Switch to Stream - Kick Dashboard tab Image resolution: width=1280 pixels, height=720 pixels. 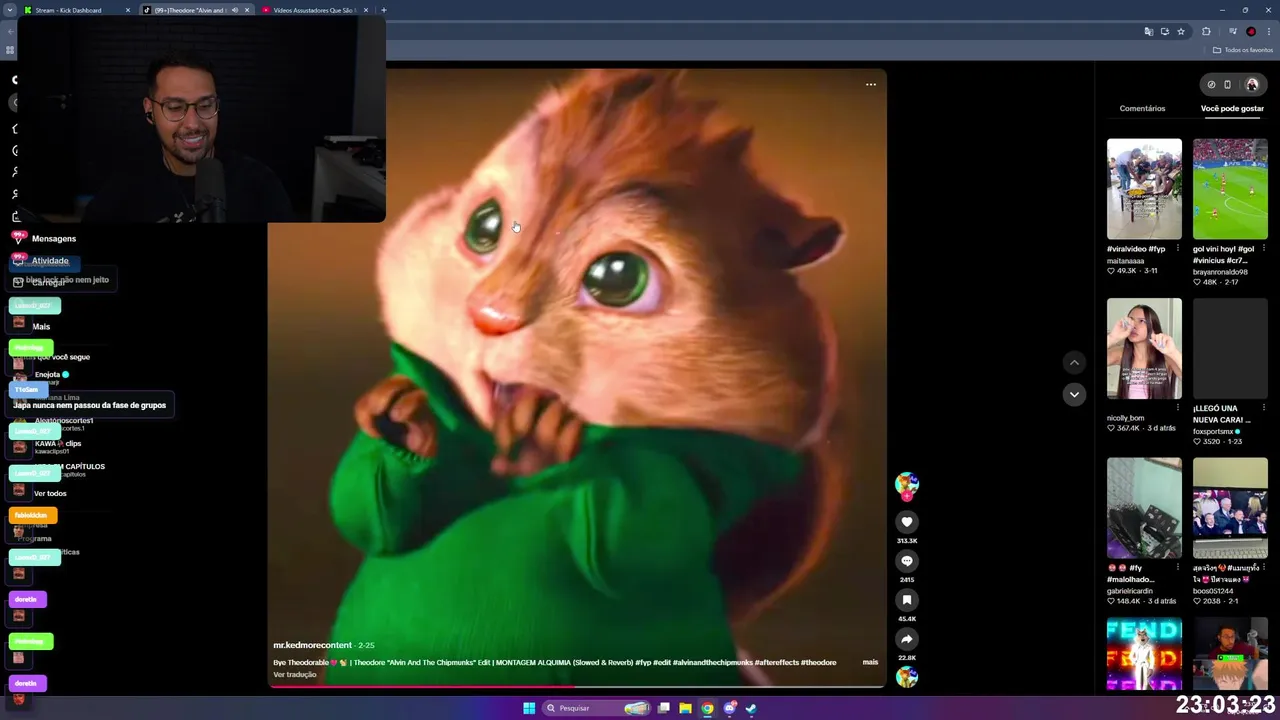click(77, 10)
